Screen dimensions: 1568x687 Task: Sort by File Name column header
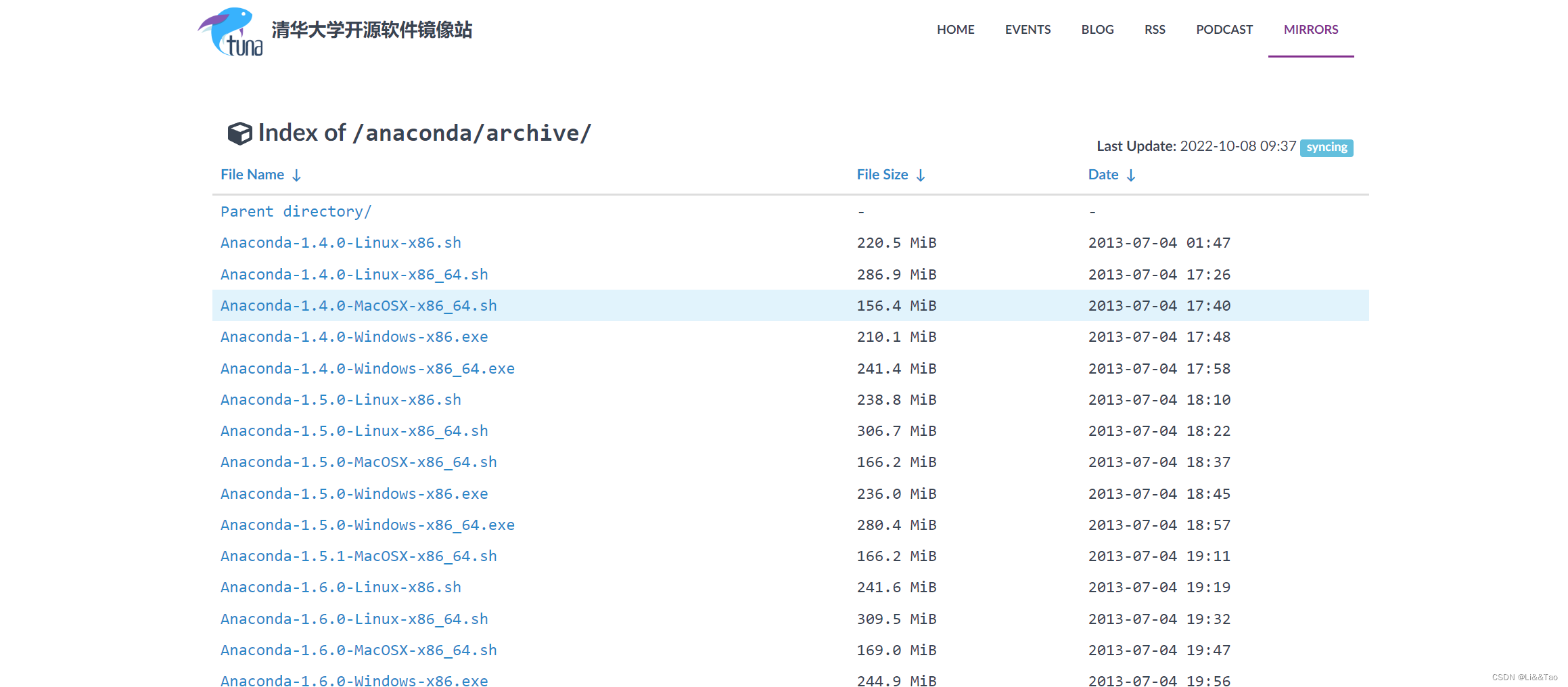[x=260, y=175]
